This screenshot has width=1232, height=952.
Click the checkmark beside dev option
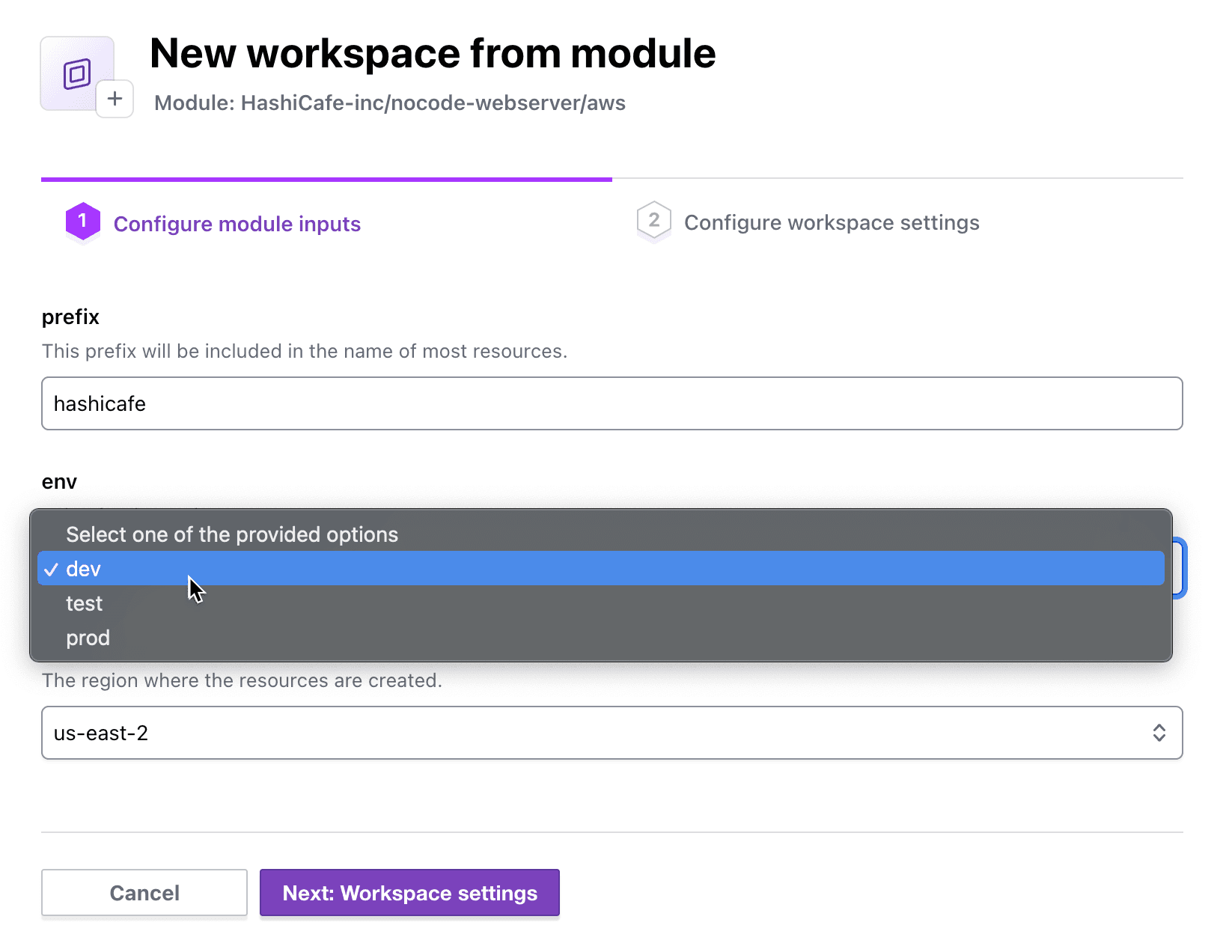pos(51,570)
